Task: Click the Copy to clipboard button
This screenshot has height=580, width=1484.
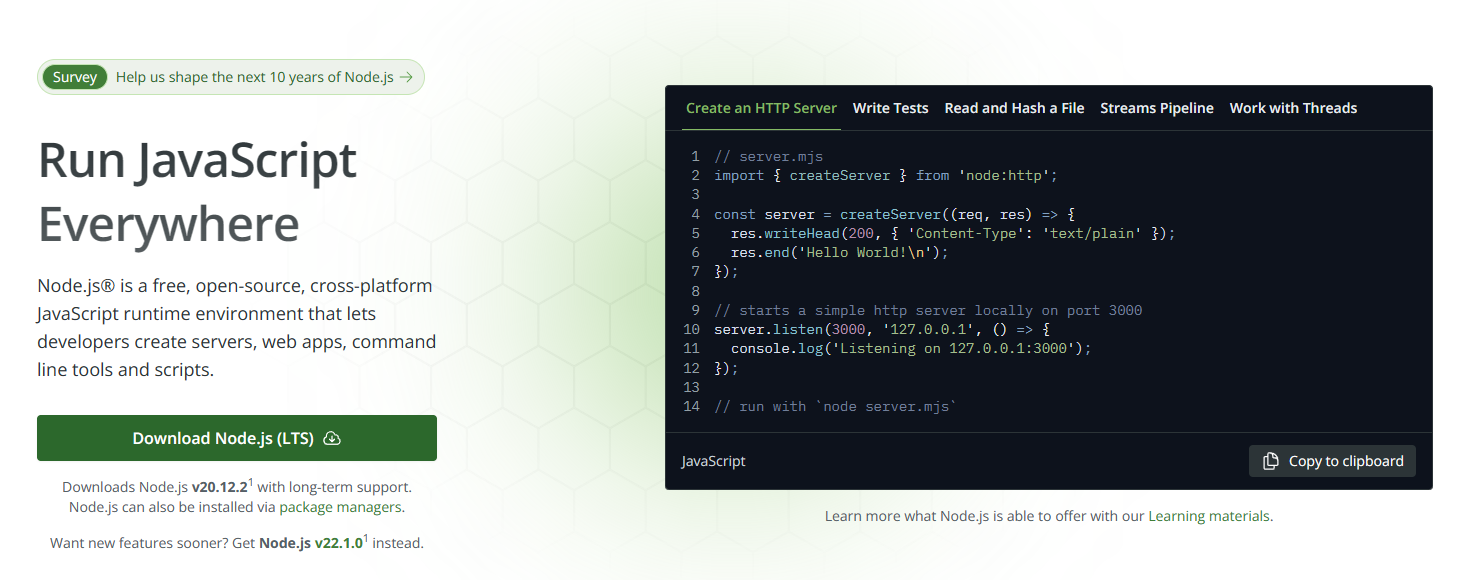Action: pos(1332,461)
